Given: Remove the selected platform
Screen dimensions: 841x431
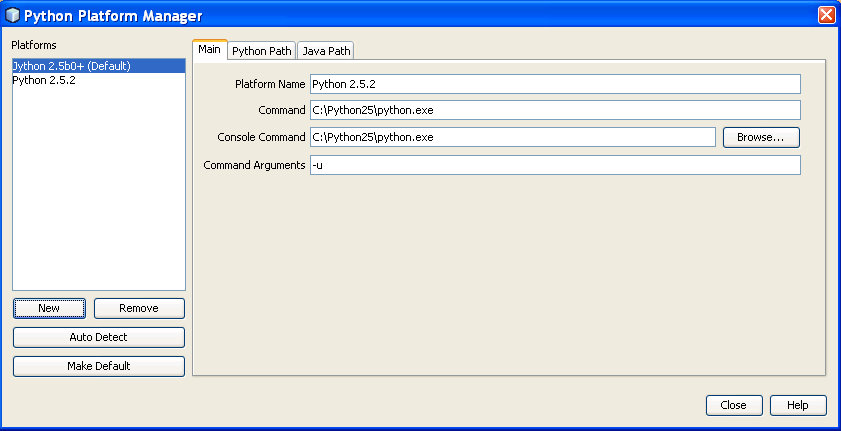Looking at the screenshot, I should 139,308.
